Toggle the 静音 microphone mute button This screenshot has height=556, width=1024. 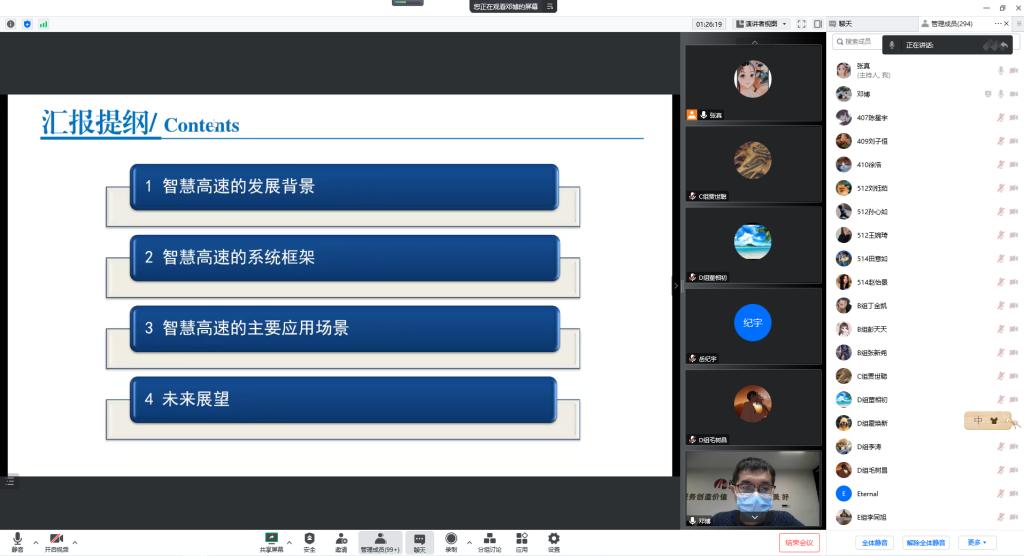(17, 541)
